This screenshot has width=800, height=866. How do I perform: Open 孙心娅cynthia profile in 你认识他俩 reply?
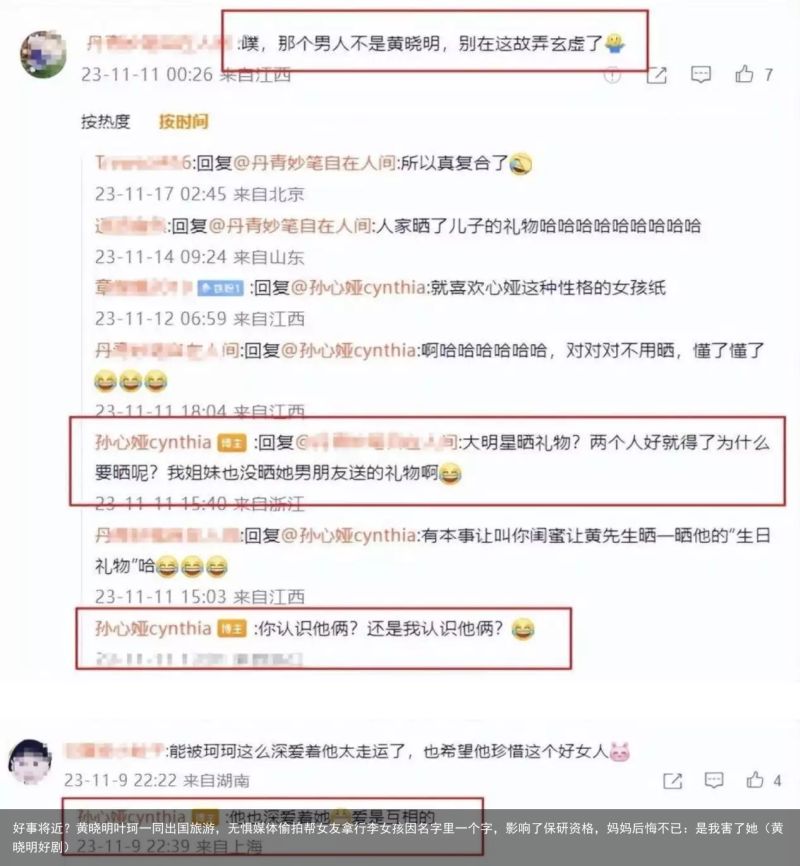(153, 629)
